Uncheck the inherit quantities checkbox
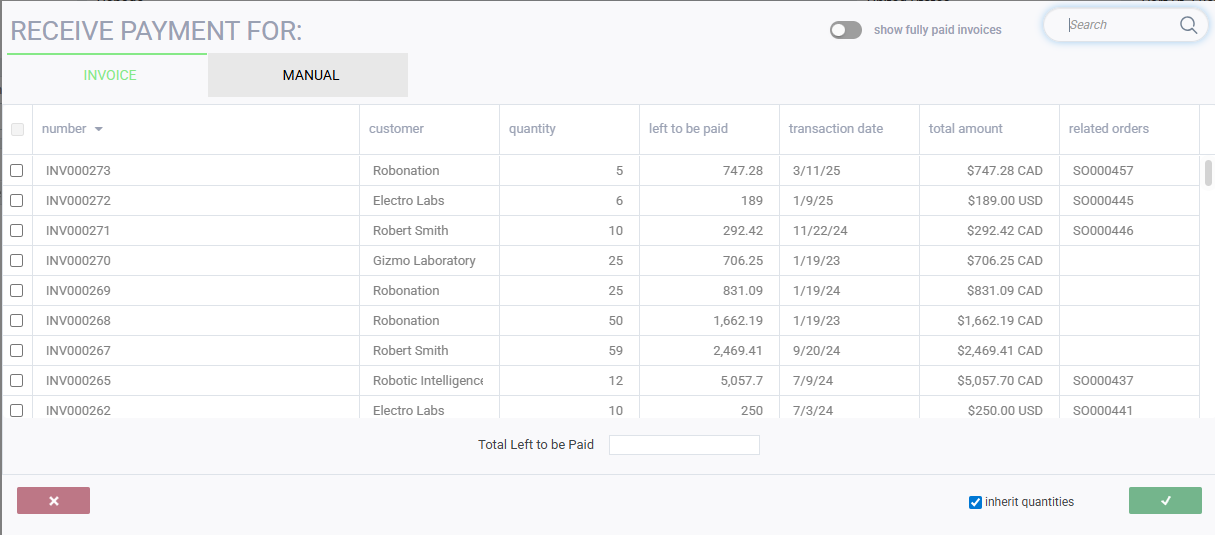 [975, 502]
